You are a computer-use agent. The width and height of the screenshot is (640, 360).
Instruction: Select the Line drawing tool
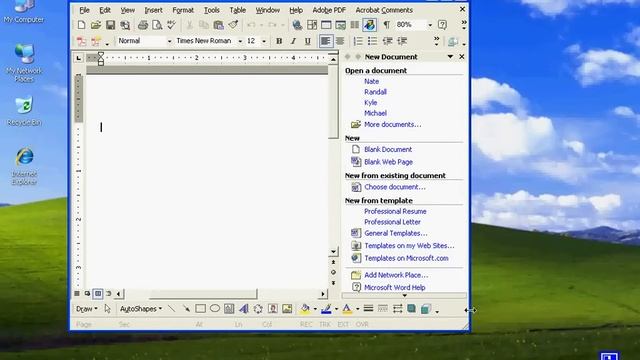point(171,309)
